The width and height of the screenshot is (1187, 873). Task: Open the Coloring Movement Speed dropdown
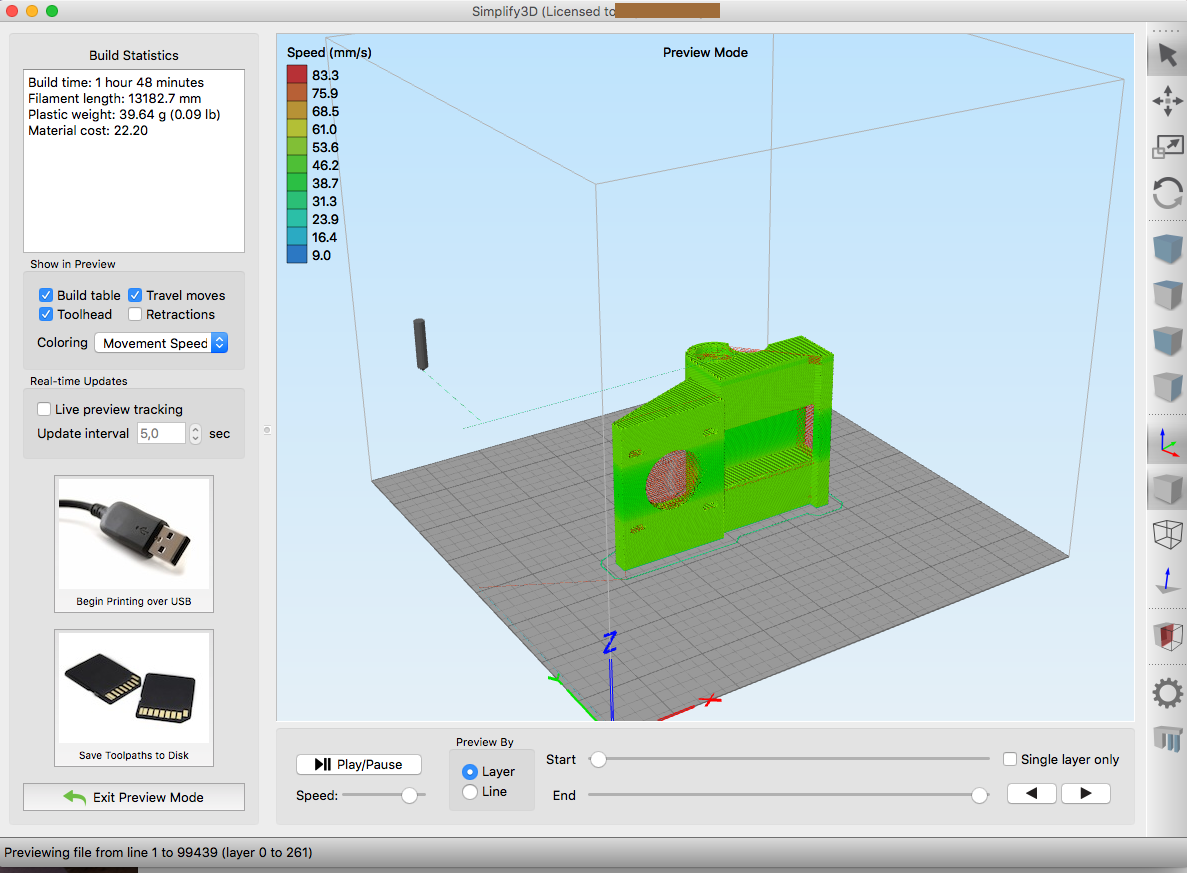point(161,343)
